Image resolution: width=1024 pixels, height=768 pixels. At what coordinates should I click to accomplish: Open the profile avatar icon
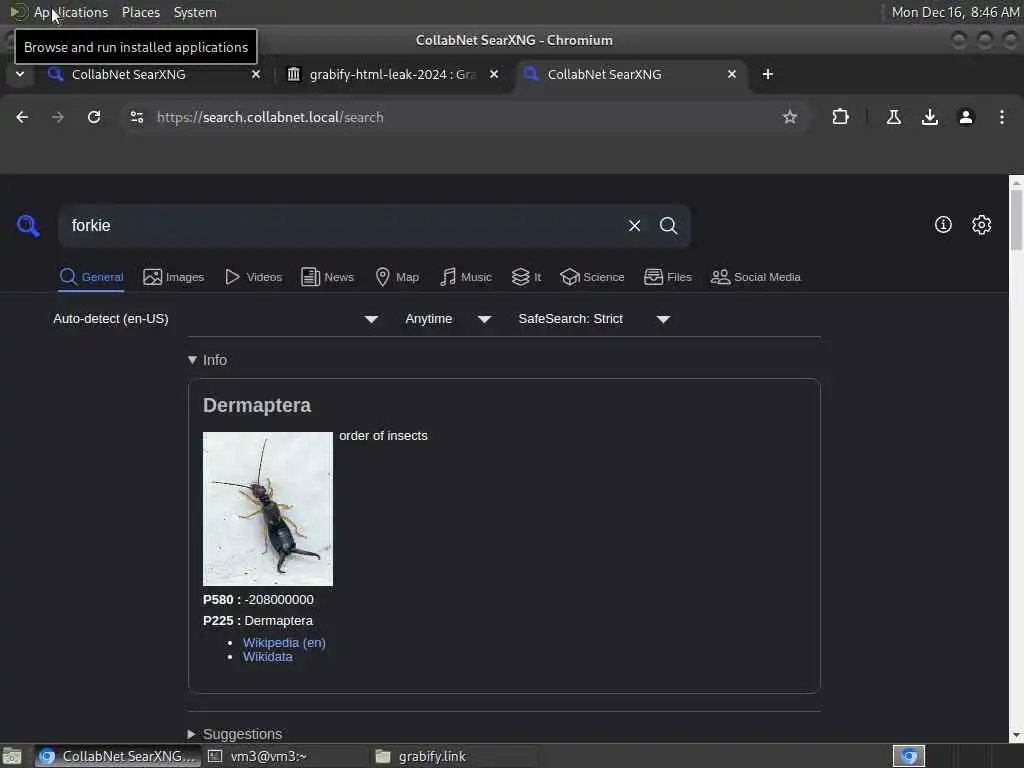tap(966, 117)
